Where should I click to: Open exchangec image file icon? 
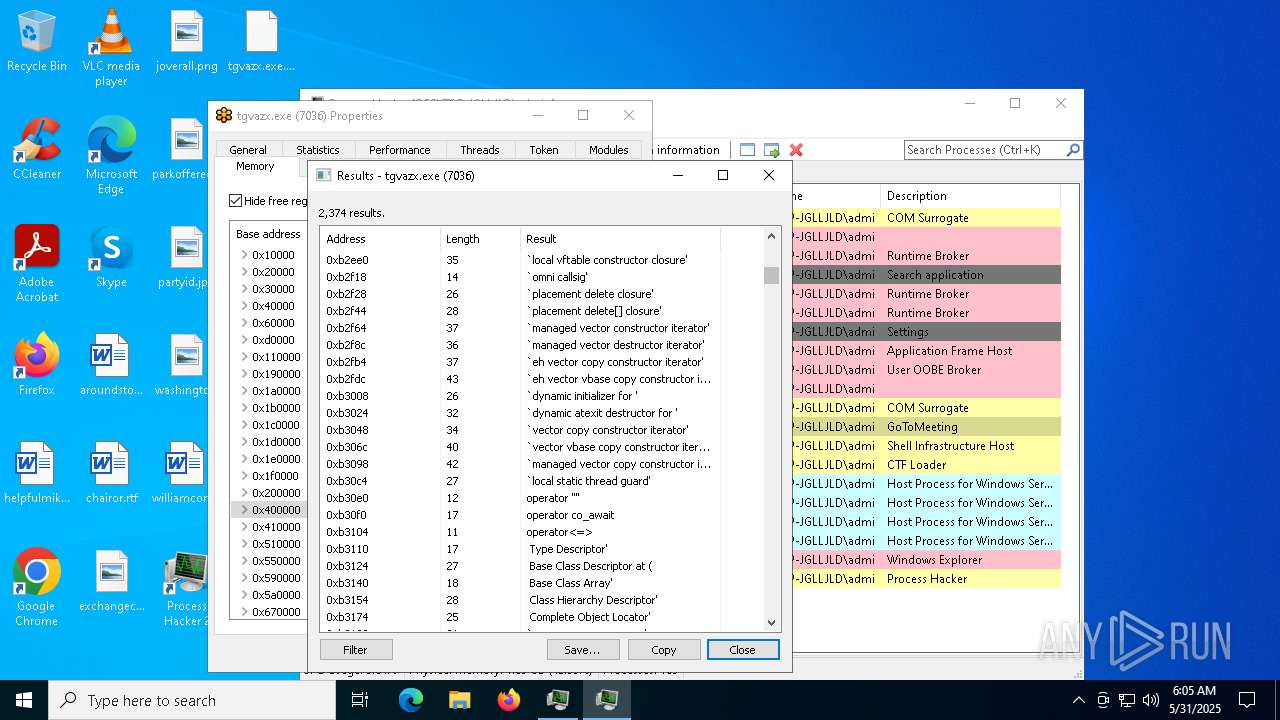[x=111, y=580]
